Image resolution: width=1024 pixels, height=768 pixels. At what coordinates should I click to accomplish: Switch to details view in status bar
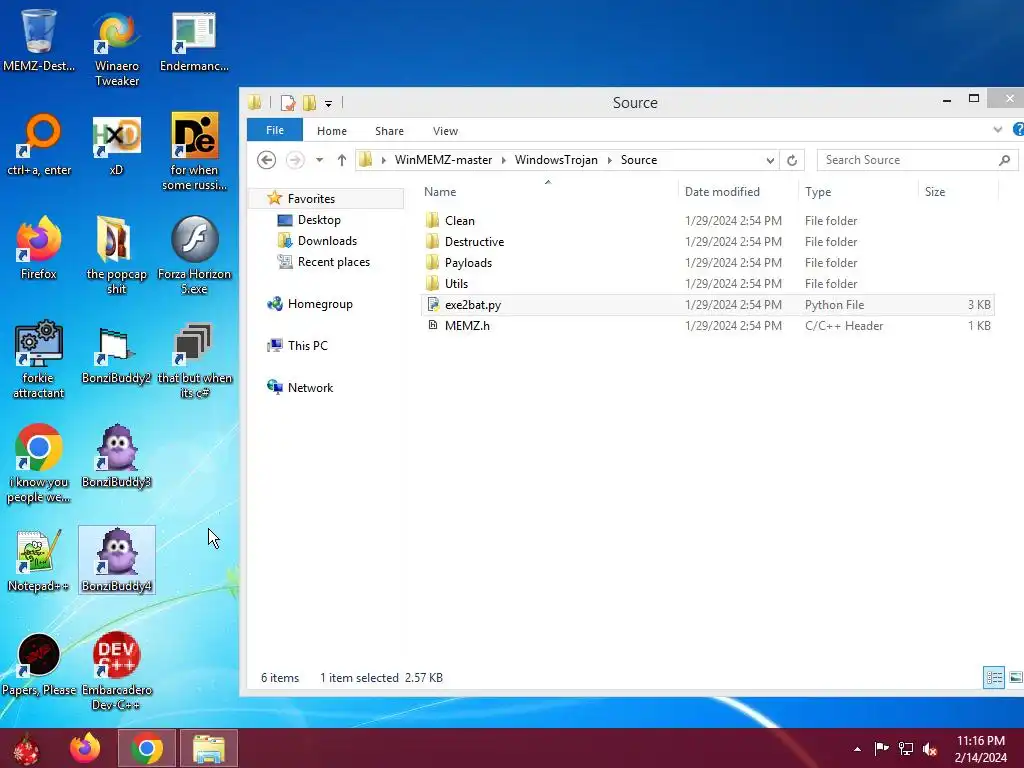click(994, 677)
